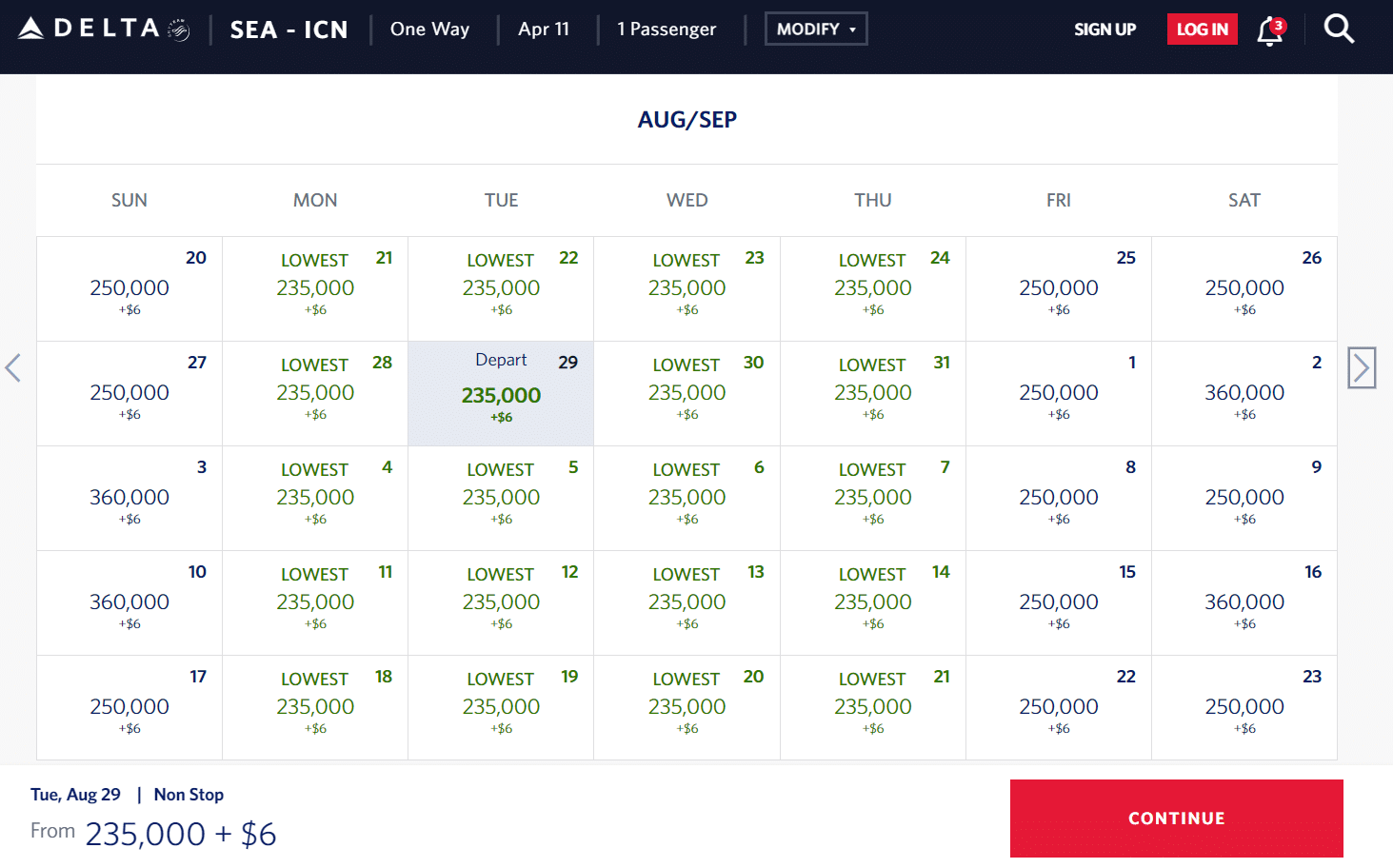Open the search magnifier
This screenshot has width=1393, height=868.
click(x=1339, y=30)
